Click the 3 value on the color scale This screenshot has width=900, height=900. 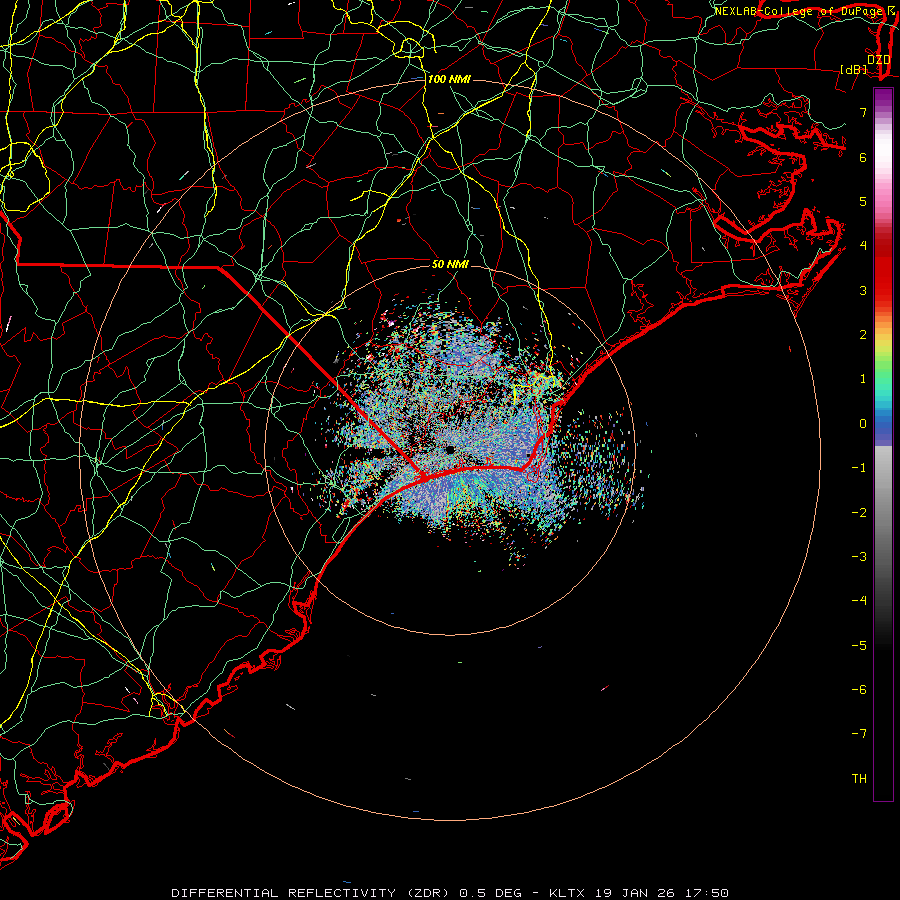click(x=863, y=290)
